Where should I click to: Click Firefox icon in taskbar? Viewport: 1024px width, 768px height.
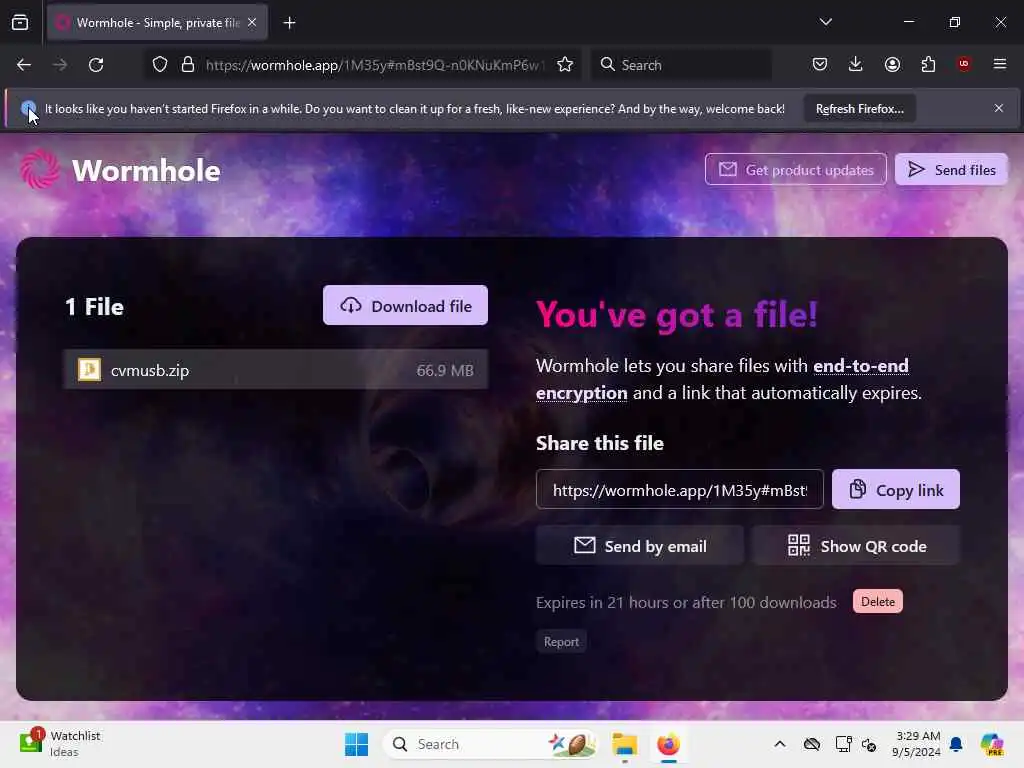point(668,744)
